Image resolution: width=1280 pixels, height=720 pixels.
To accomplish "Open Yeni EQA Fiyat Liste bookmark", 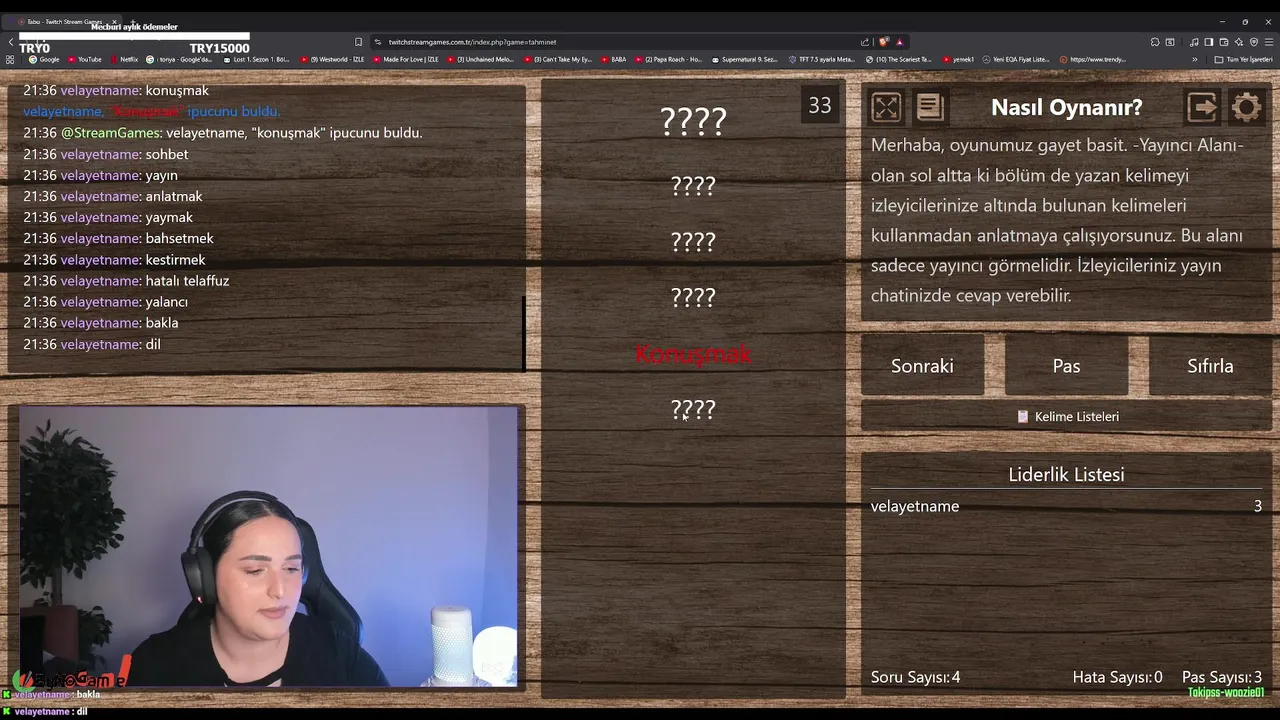I will [1016, 59].
